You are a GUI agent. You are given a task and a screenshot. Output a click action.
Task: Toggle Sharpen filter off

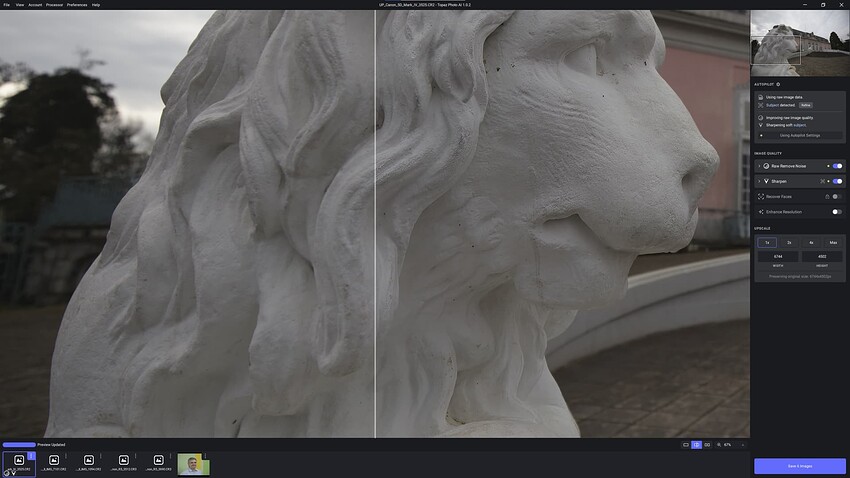838,181
